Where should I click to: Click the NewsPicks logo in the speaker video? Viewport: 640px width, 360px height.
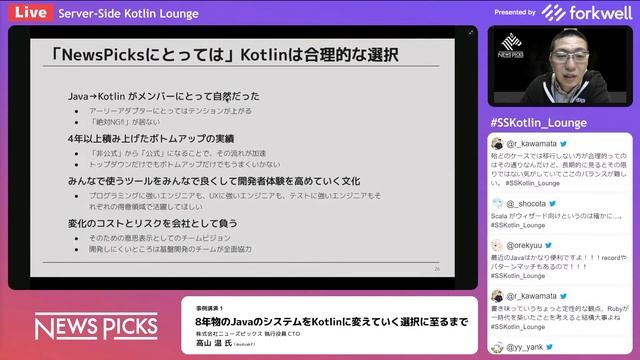click(511, 46)
